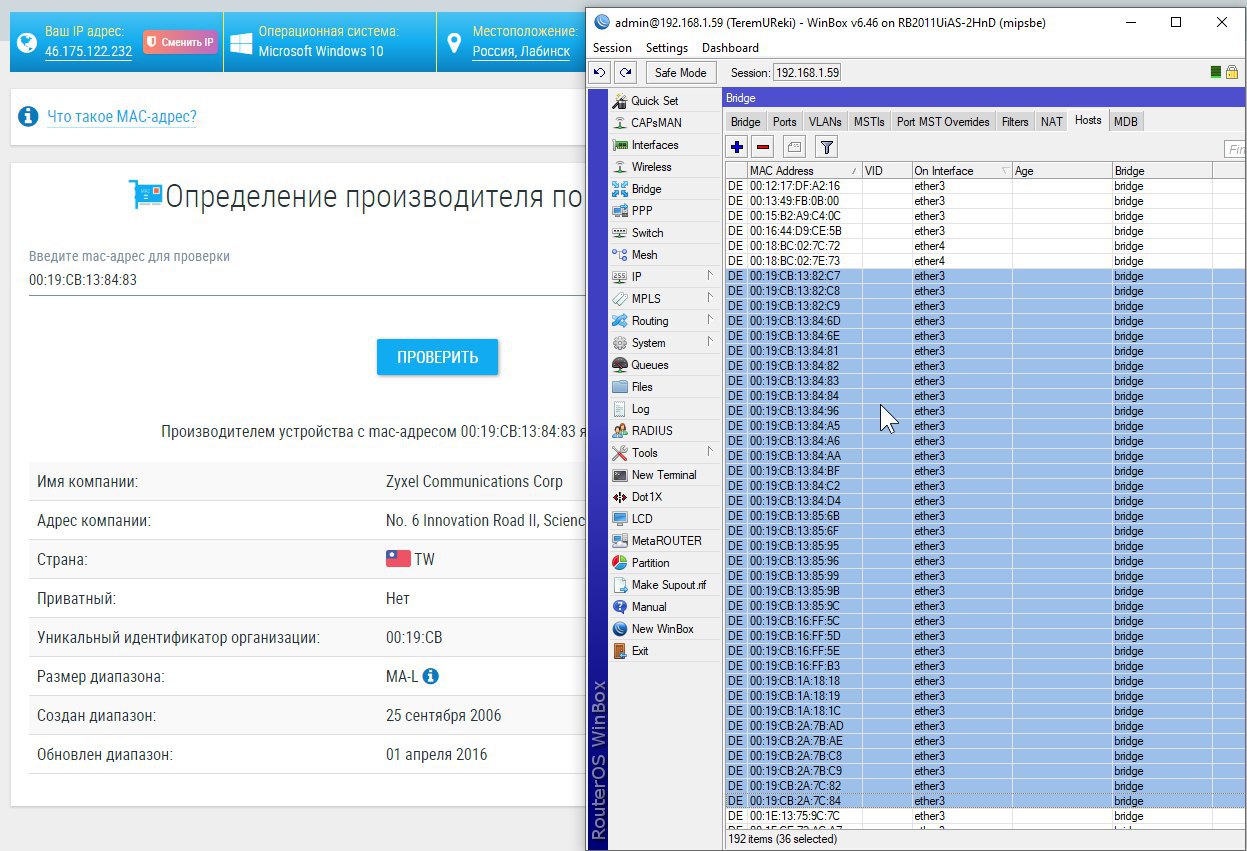Image resolution: width=1247 pixels, height=851 pixels.
Task: Click the comment button in Hosts toolbar
Action: (794, 147)
